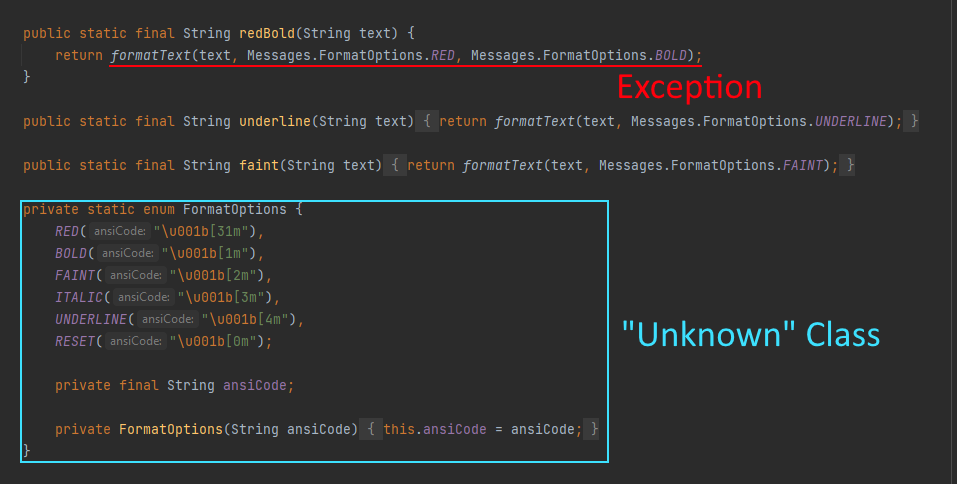Image resolution: width=957 pixels, height=484 pixels.
Task: Click the ansiCode parameter hint next to UNDERLINE
Action: (x=168, y=319)
